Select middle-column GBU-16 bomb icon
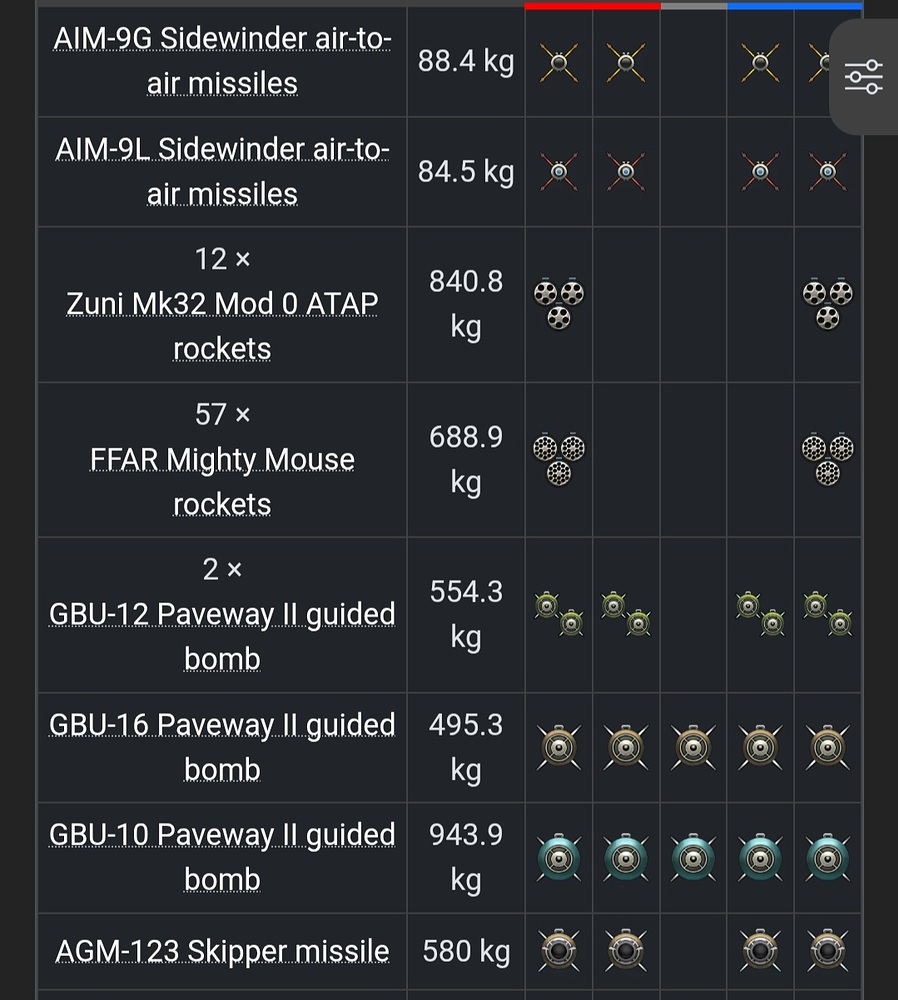This screenshot has height=1000, width=898. pos(693,747)
